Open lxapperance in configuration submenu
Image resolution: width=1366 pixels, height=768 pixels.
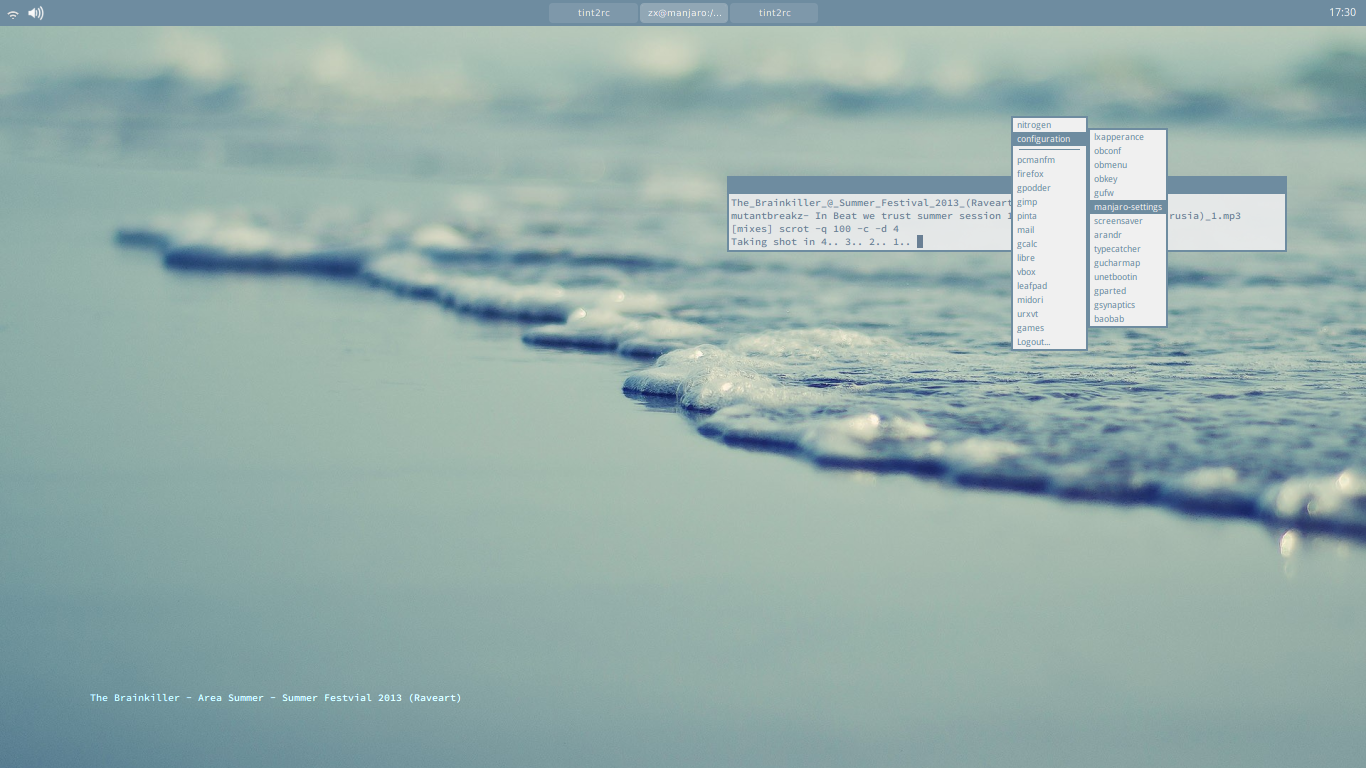click(x=1128, y=137)
